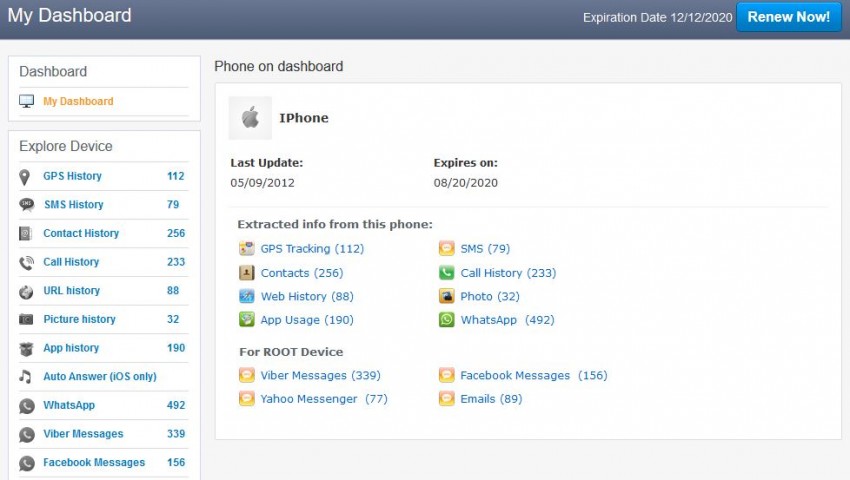This screenshot has width=850, height=480.
Task: Open the sidebar Facebook Messages entry
Action: click(x=94, y=463)
